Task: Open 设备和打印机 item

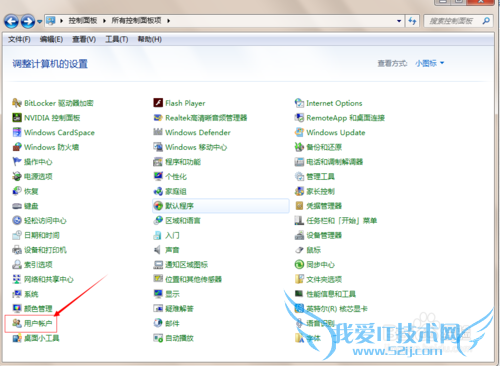Action: [x=39, y=250]
